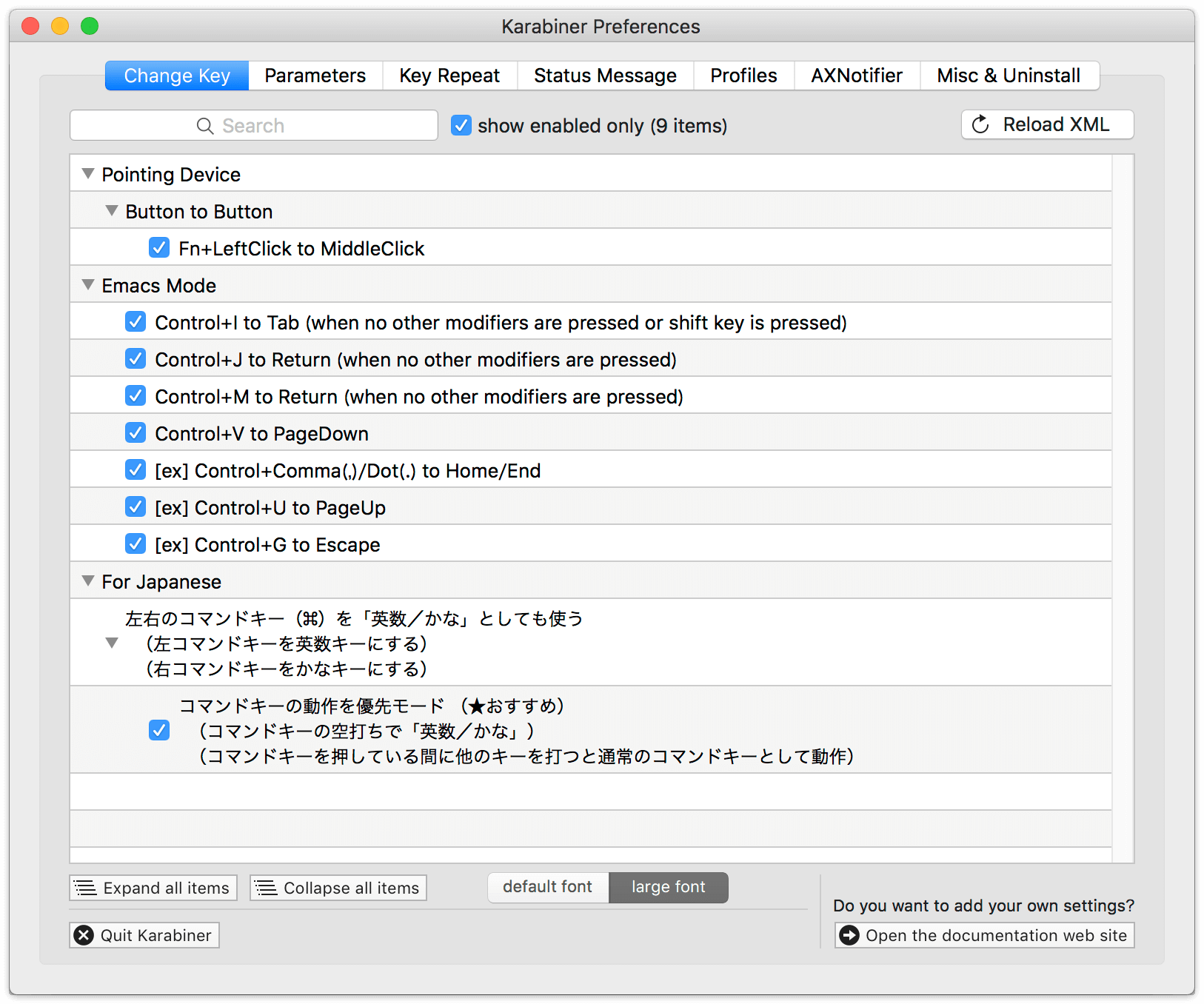
Task: Click the Expand all items list icon
Action: [86, 888]
